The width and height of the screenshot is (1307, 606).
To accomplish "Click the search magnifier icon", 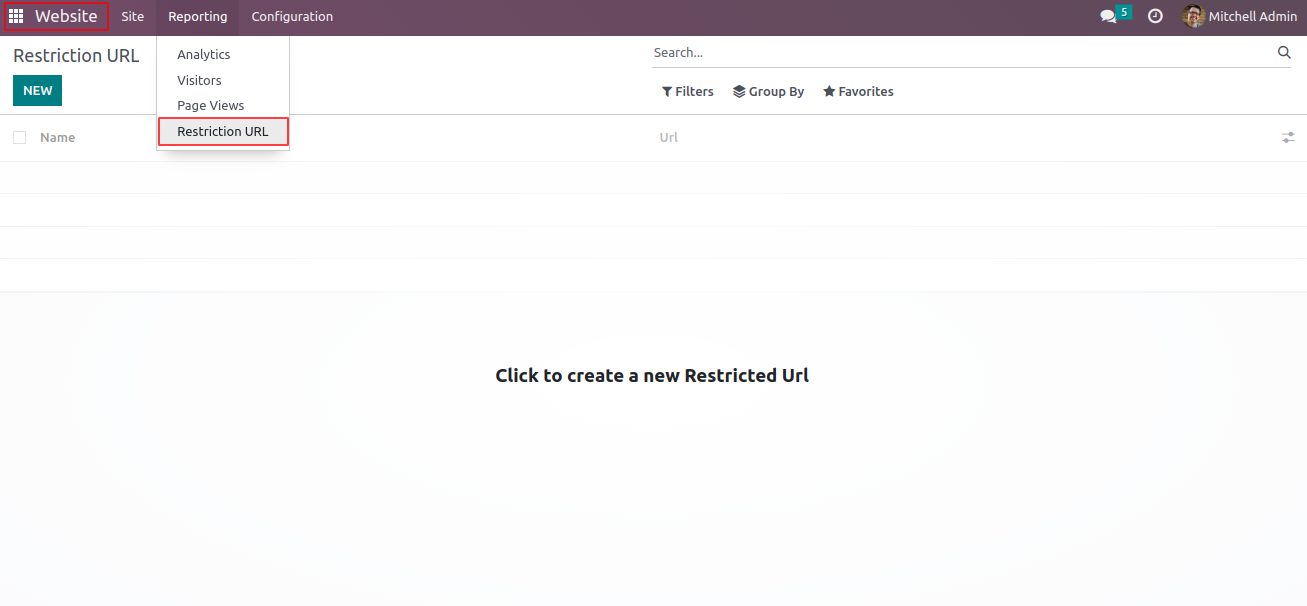I will pos(1284,52).
